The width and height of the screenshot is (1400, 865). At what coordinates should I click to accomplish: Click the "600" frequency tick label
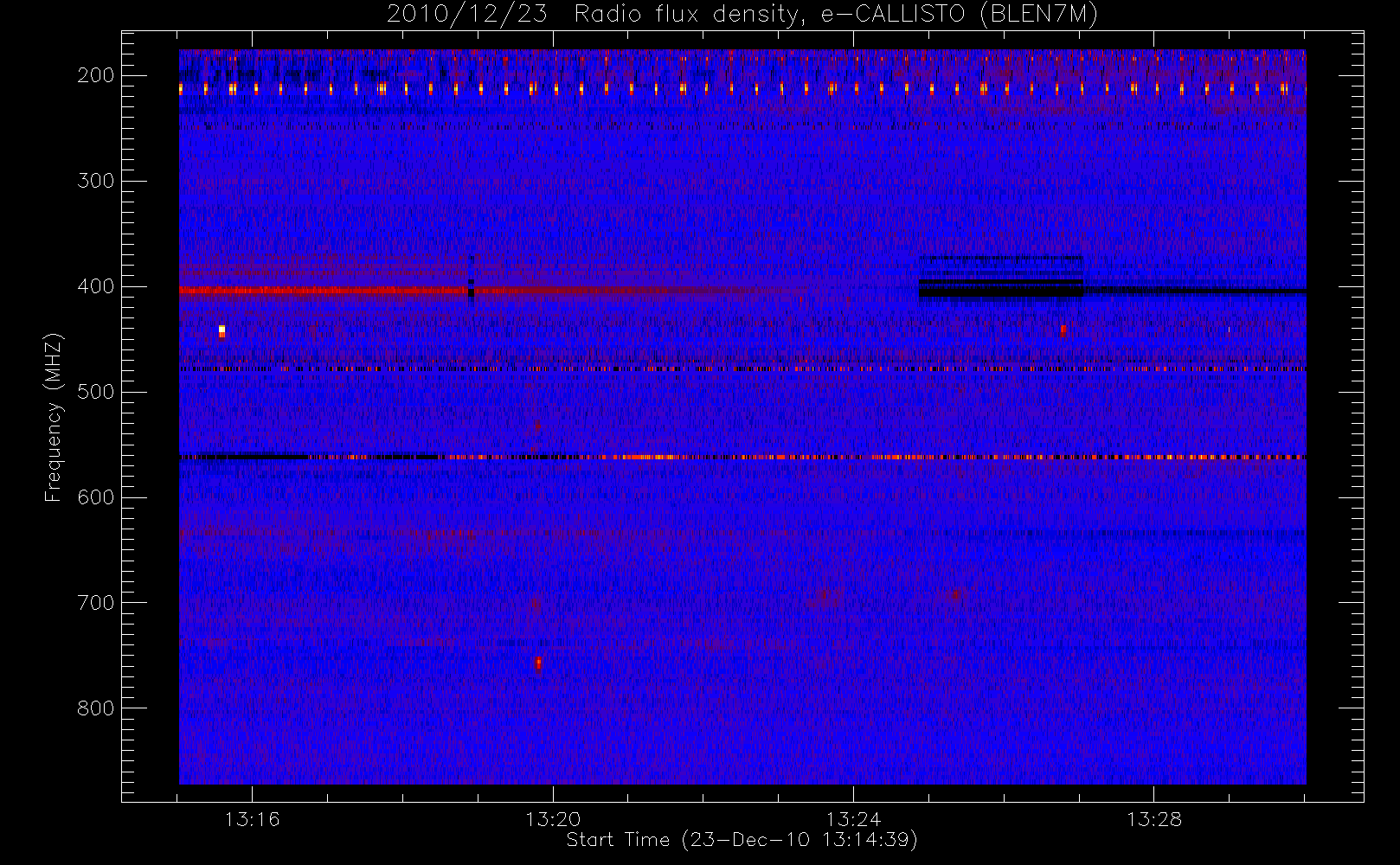point(96,497)
